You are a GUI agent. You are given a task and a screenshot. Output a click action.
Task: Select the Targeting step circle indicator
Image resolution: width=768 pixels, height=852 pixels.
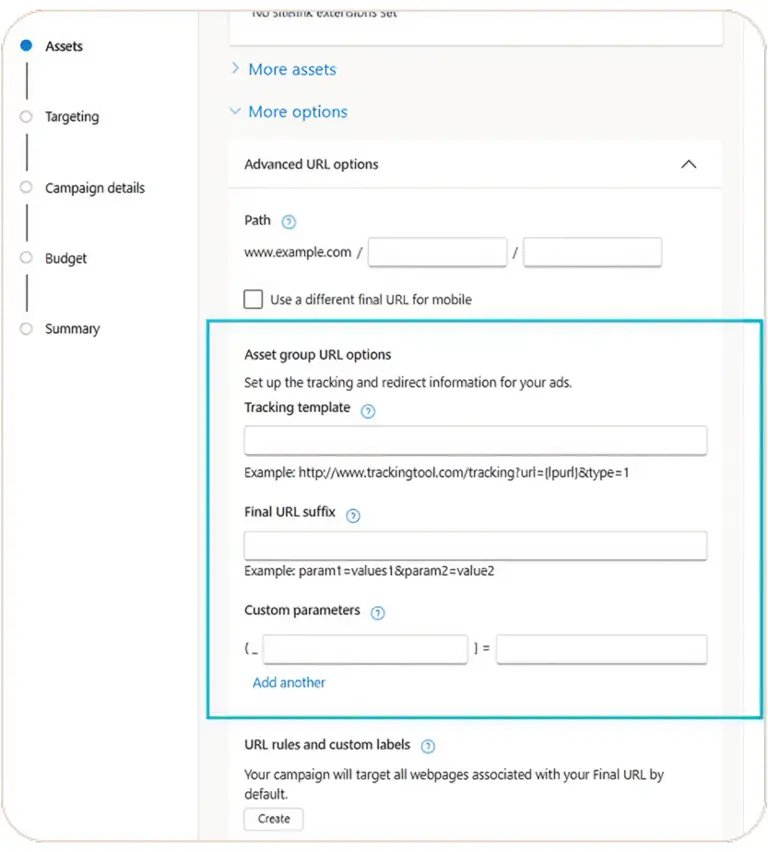click(26, 116)
